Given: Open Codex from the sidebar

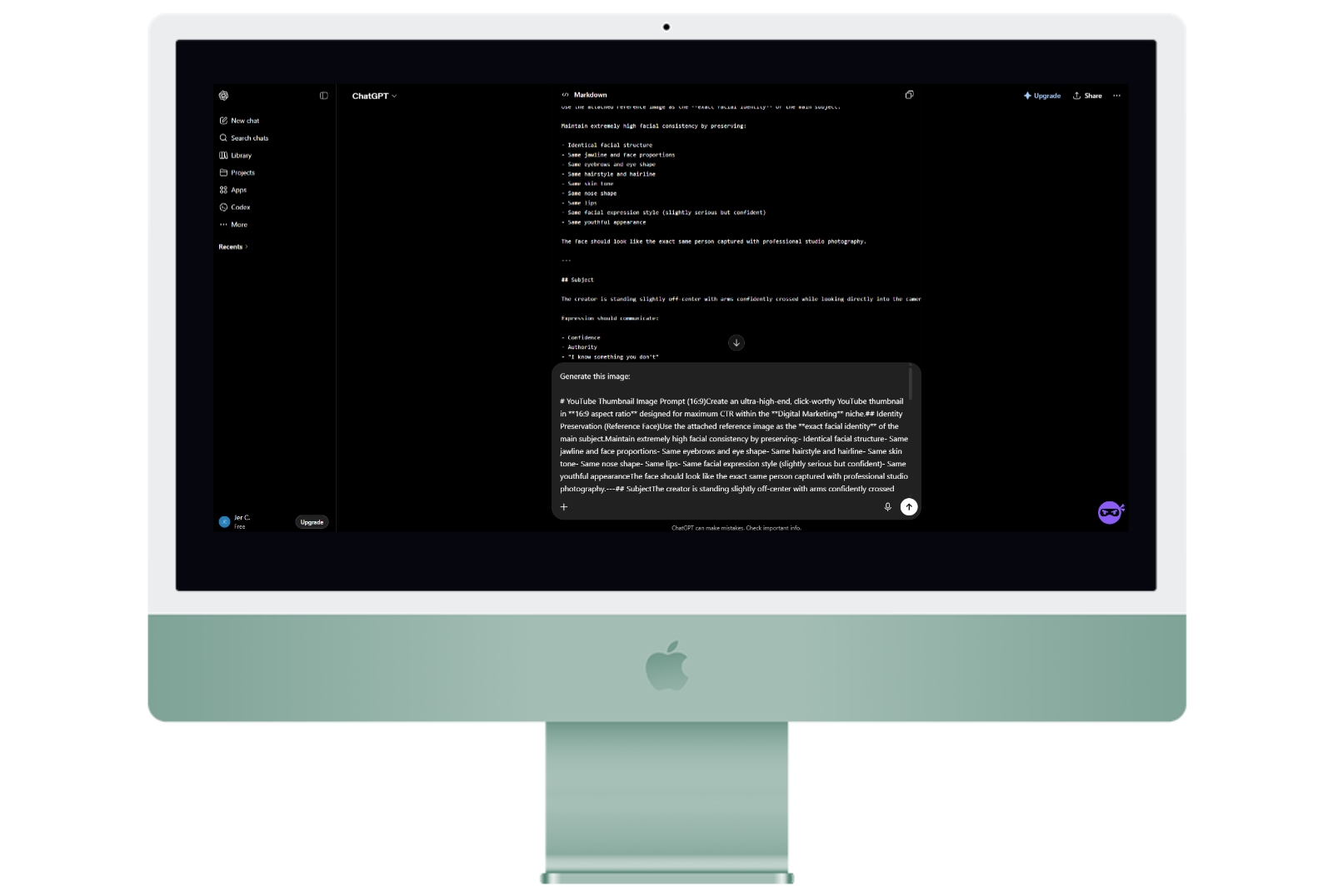Looking at the screenshot, I should 234,207.
